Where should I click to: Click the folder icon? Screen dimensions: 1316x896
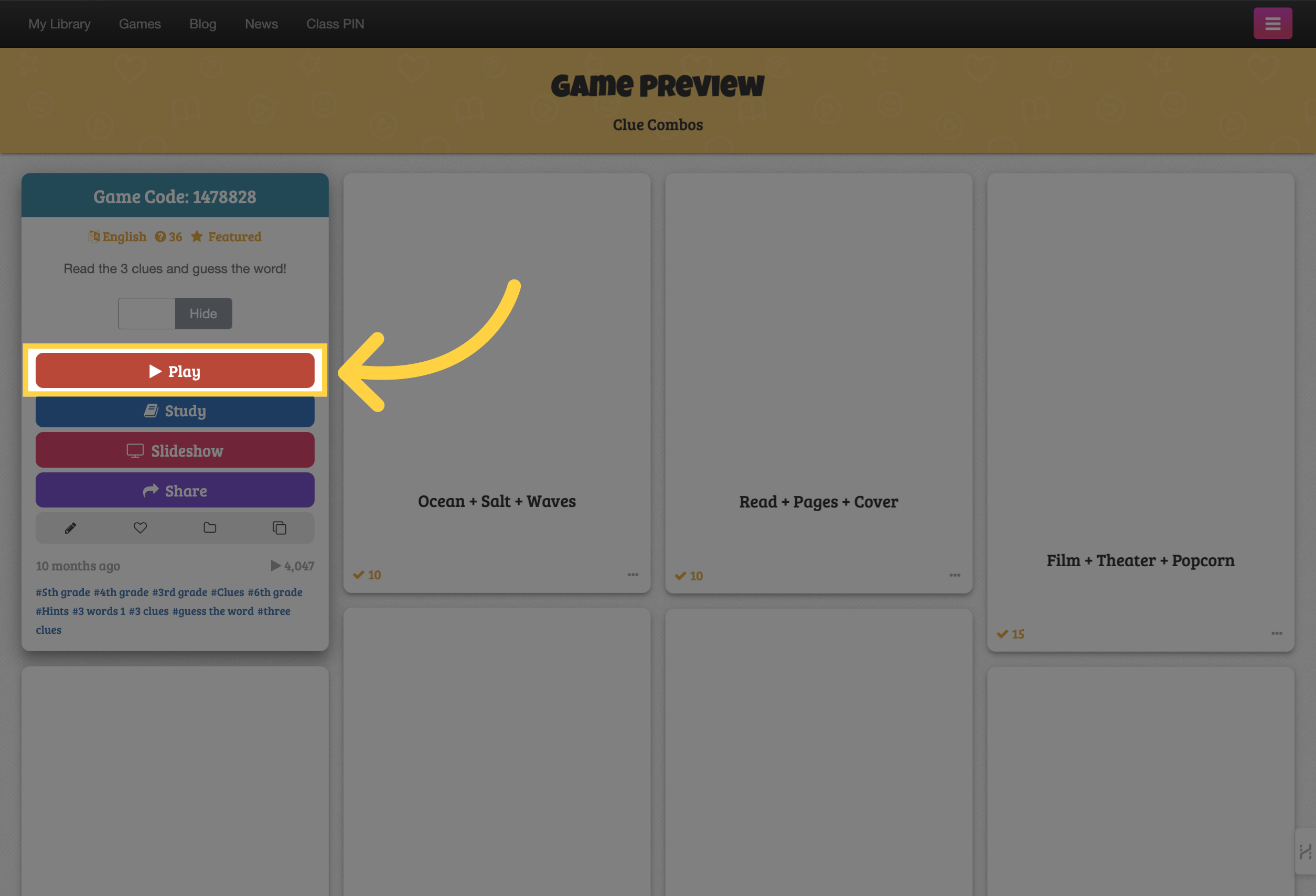[x=209, y=528]
